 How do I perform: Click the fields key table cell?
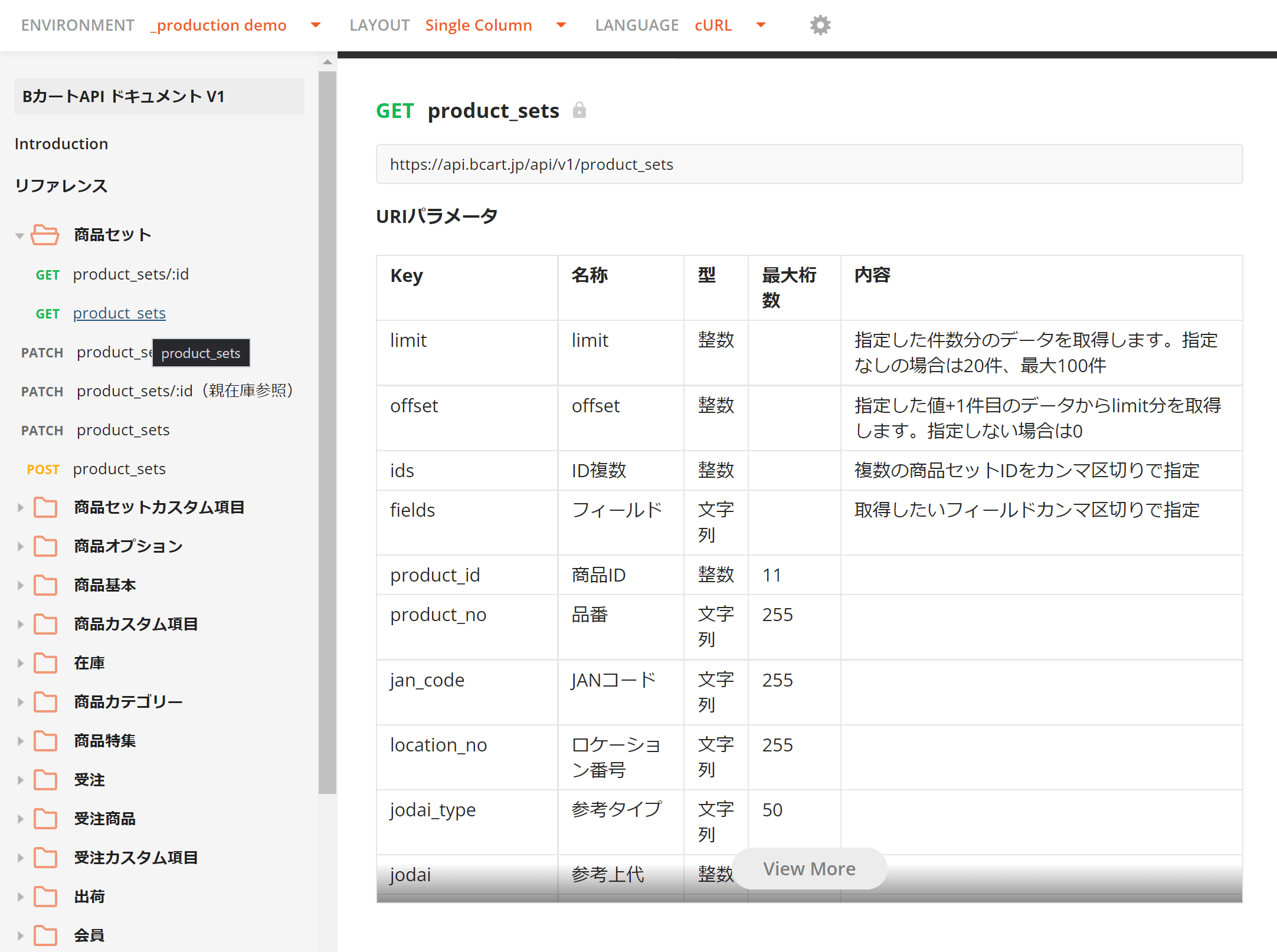[x=467, y=523]
